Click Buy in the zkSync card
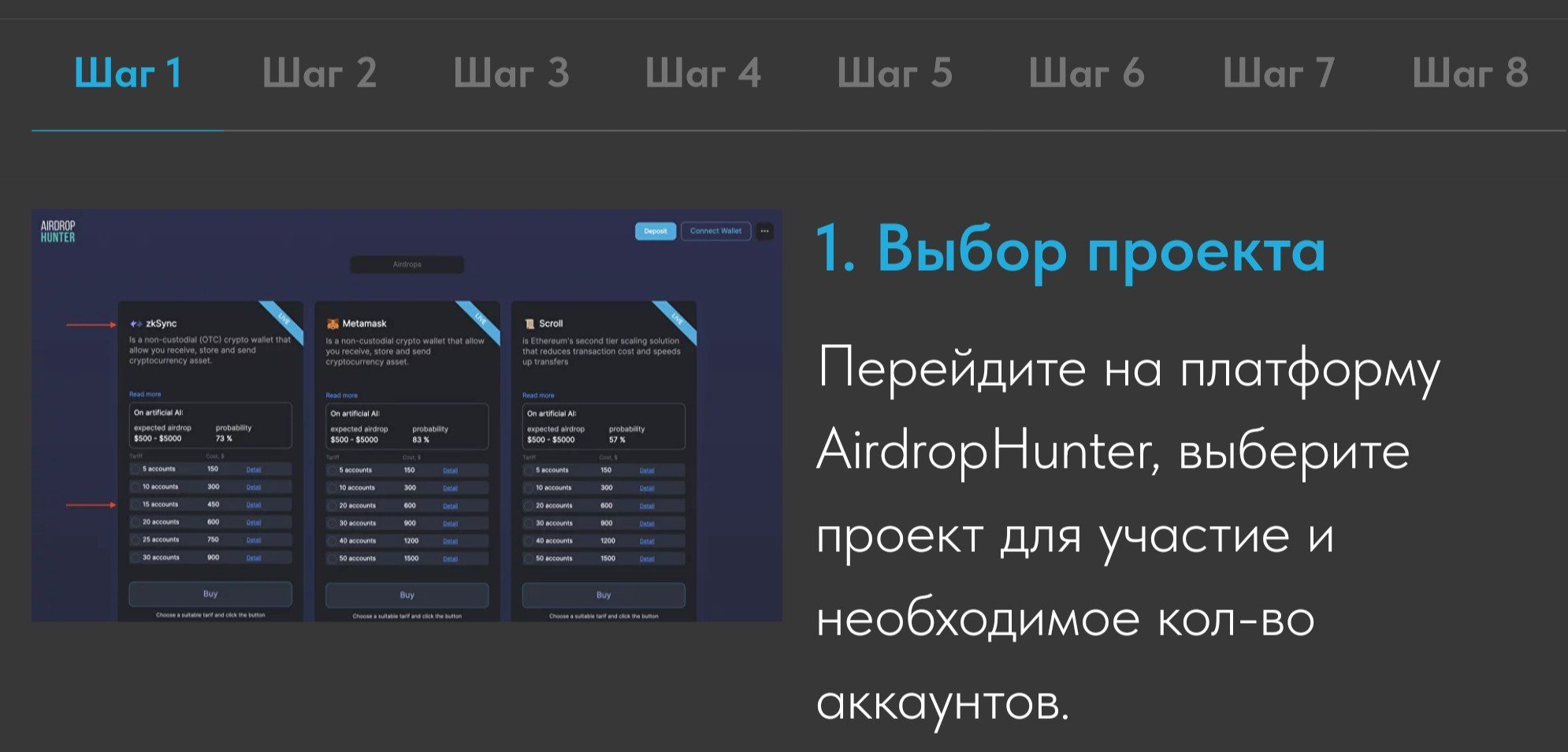 [210, 594]
